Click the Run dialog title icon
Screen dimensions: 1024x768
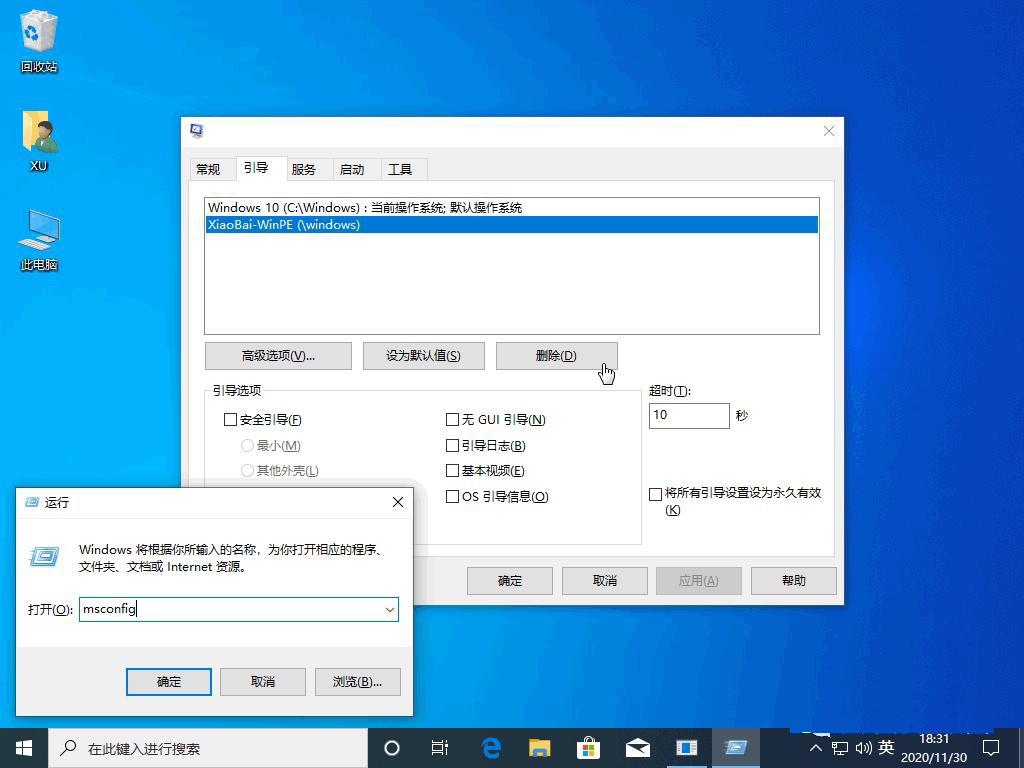click(31, 502)
